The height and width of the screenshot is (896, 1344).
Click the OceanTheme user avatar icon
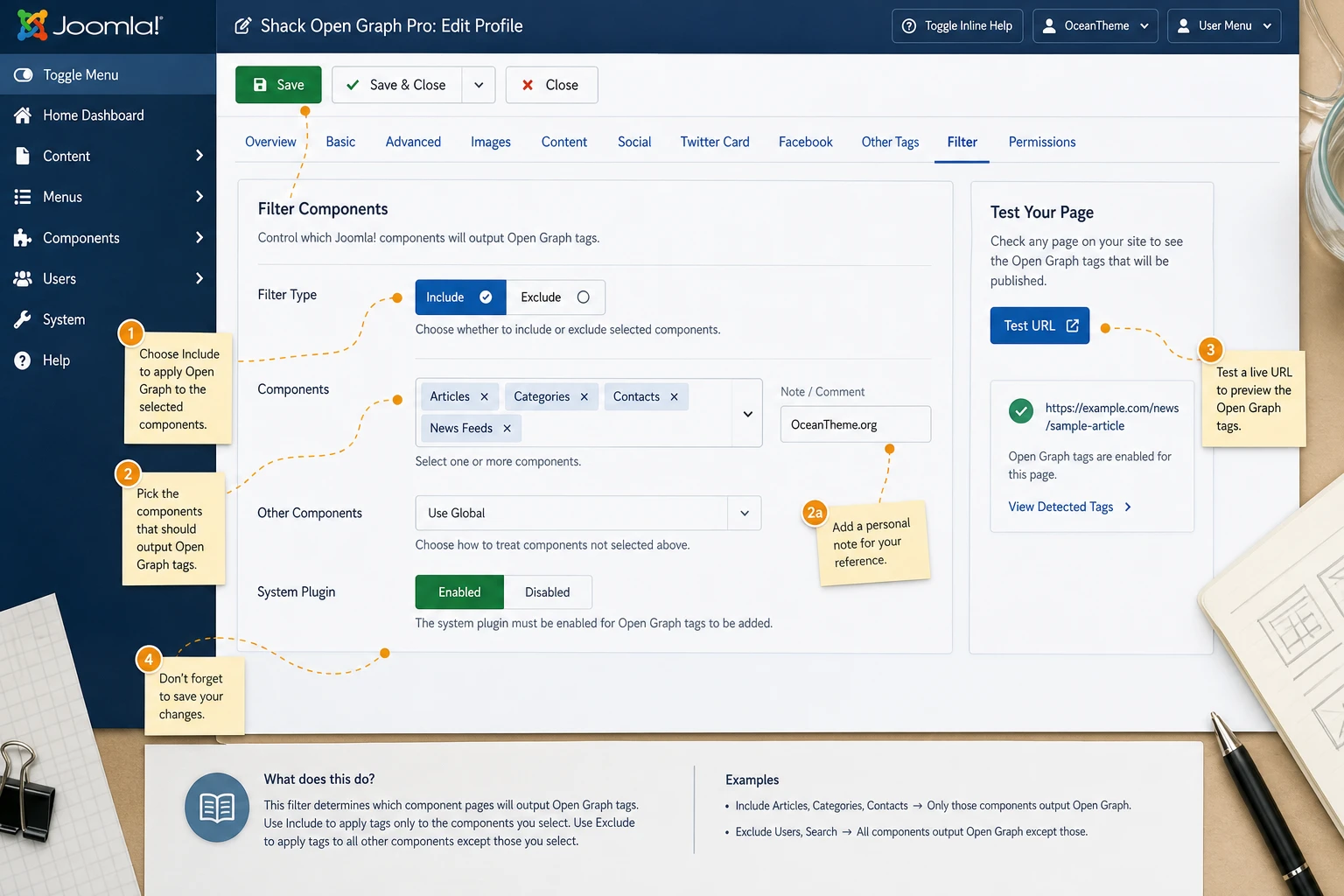(x=1049, y=26)
